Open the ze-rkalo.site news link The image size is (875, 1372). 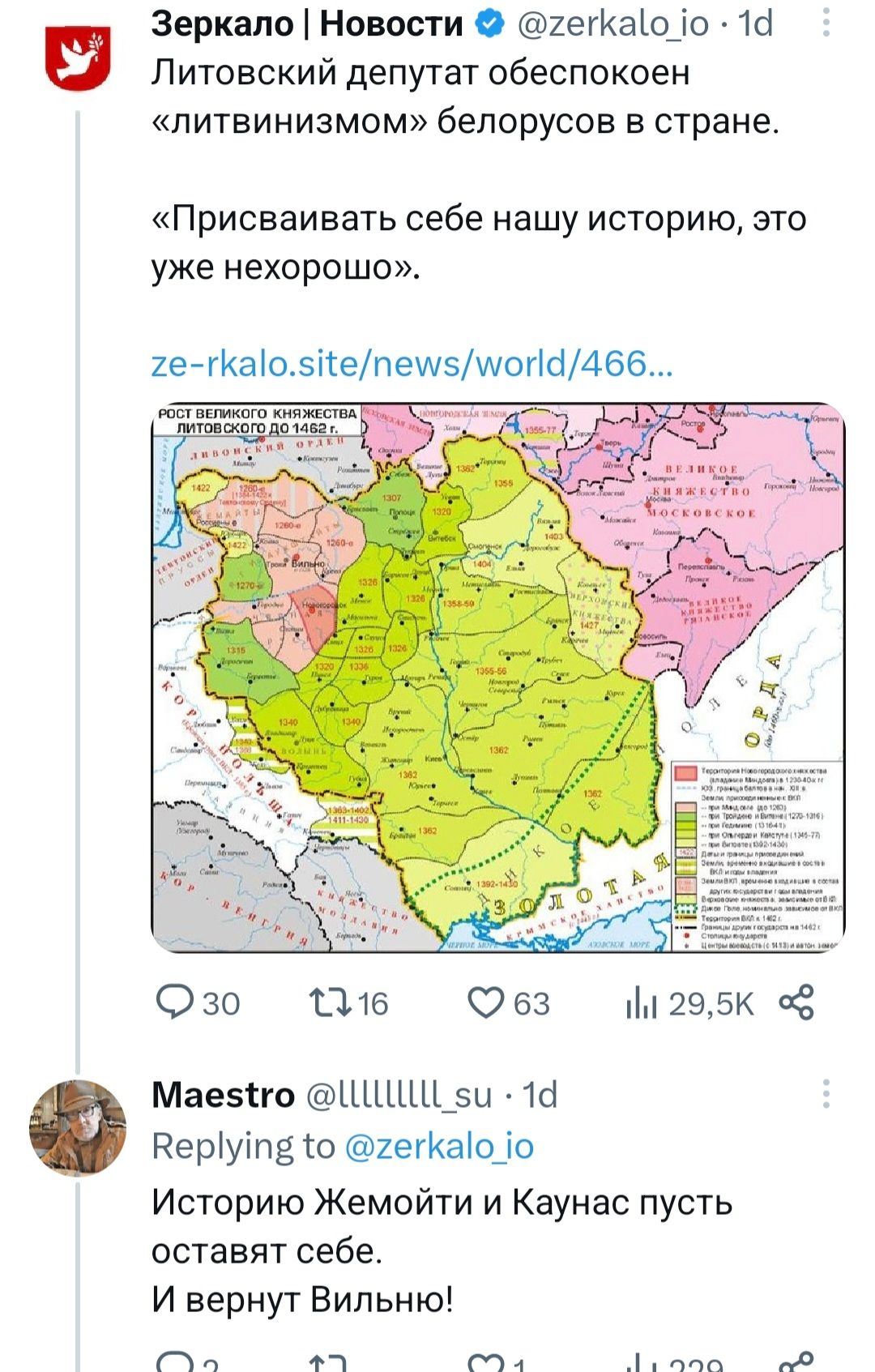click(412, 364)
